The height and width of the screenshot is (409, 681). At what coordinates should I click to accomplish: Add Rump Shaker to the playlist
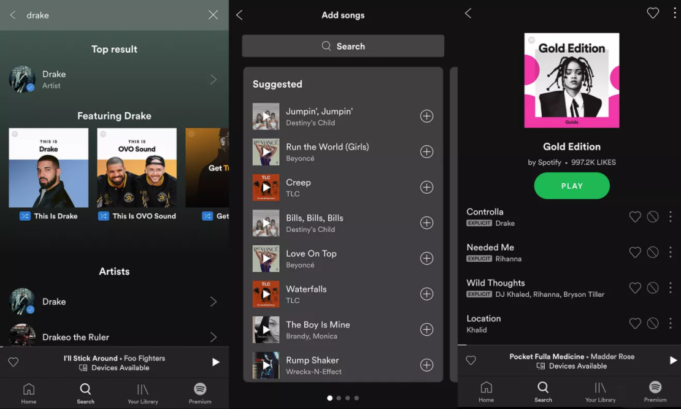coord(426,365)
